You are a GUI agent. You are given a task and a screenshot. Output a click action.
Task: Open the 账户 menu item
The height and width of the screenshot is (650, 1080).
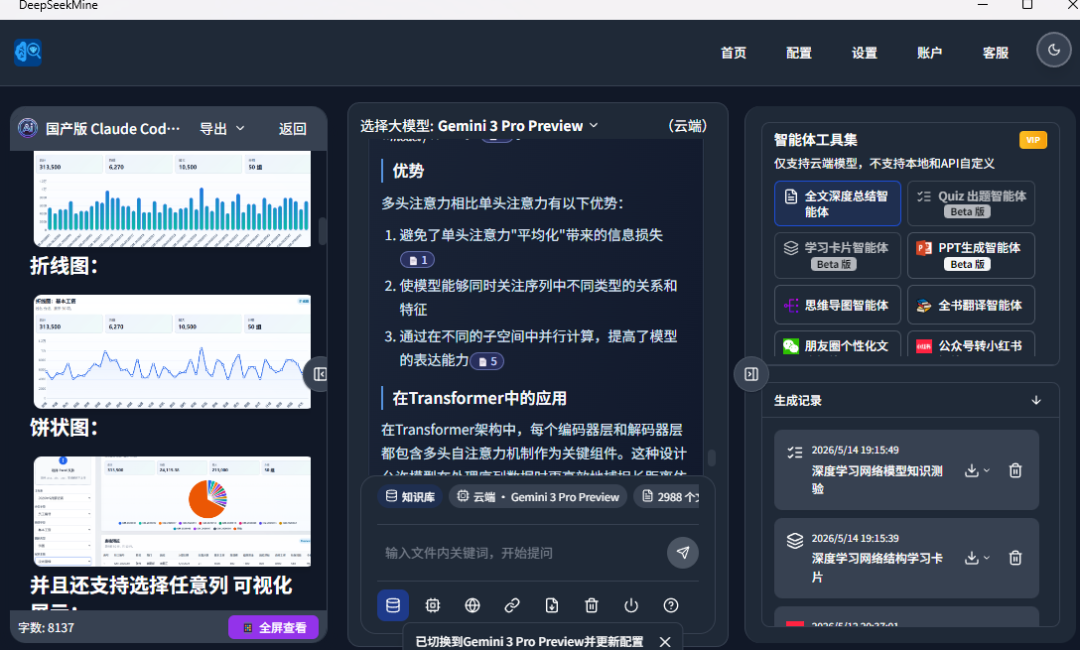click(929, 53)
